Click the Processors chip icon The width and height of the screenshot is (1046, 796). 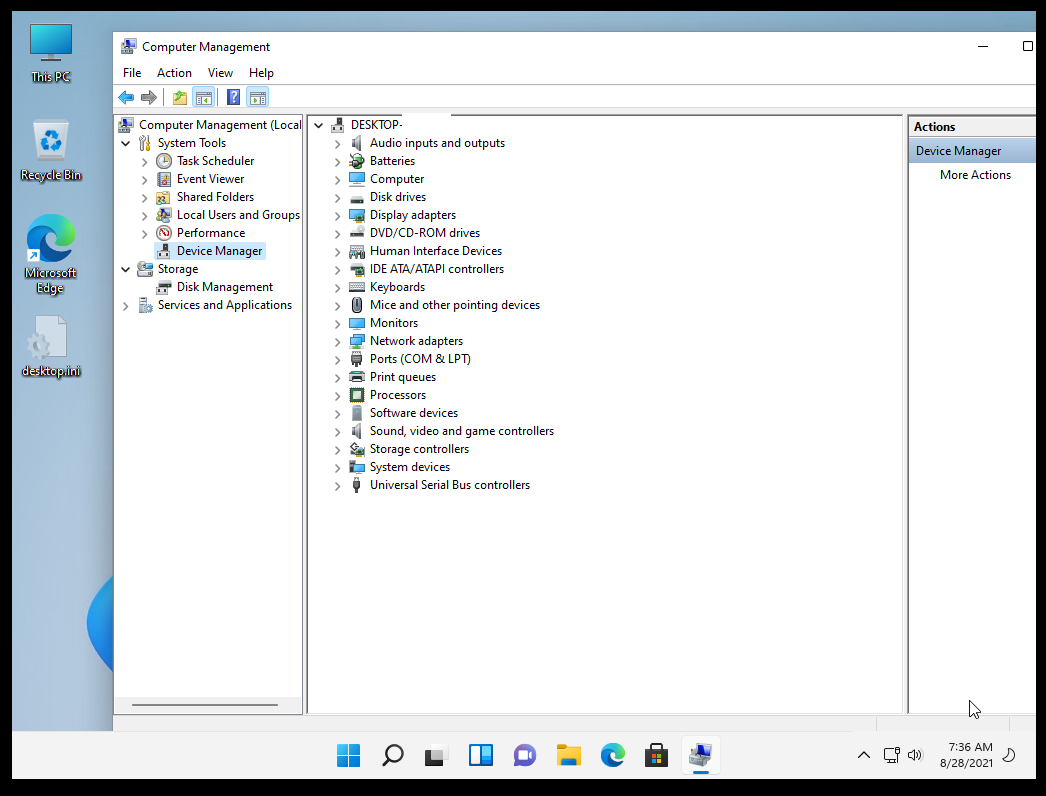coord(357,395)
